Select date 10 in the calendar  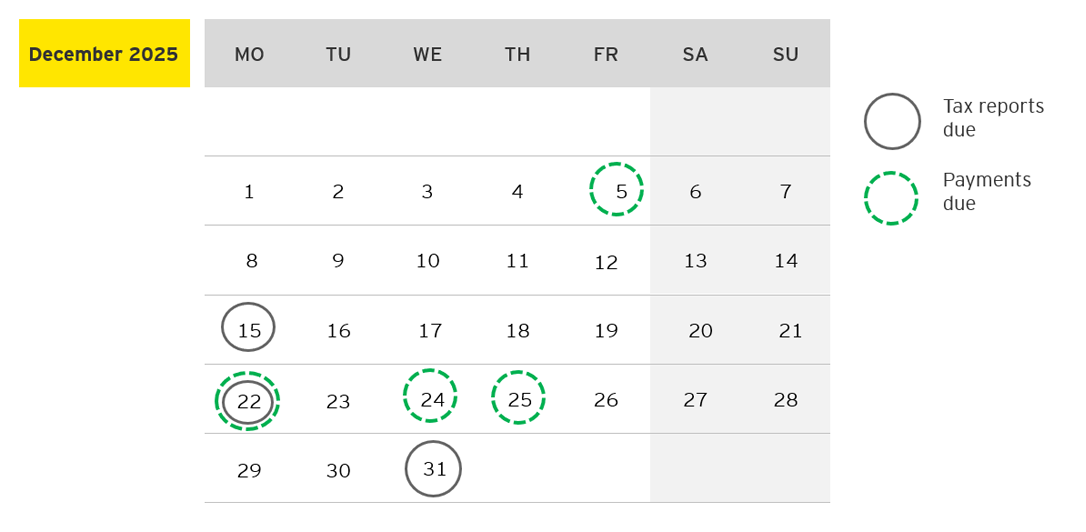428,261
